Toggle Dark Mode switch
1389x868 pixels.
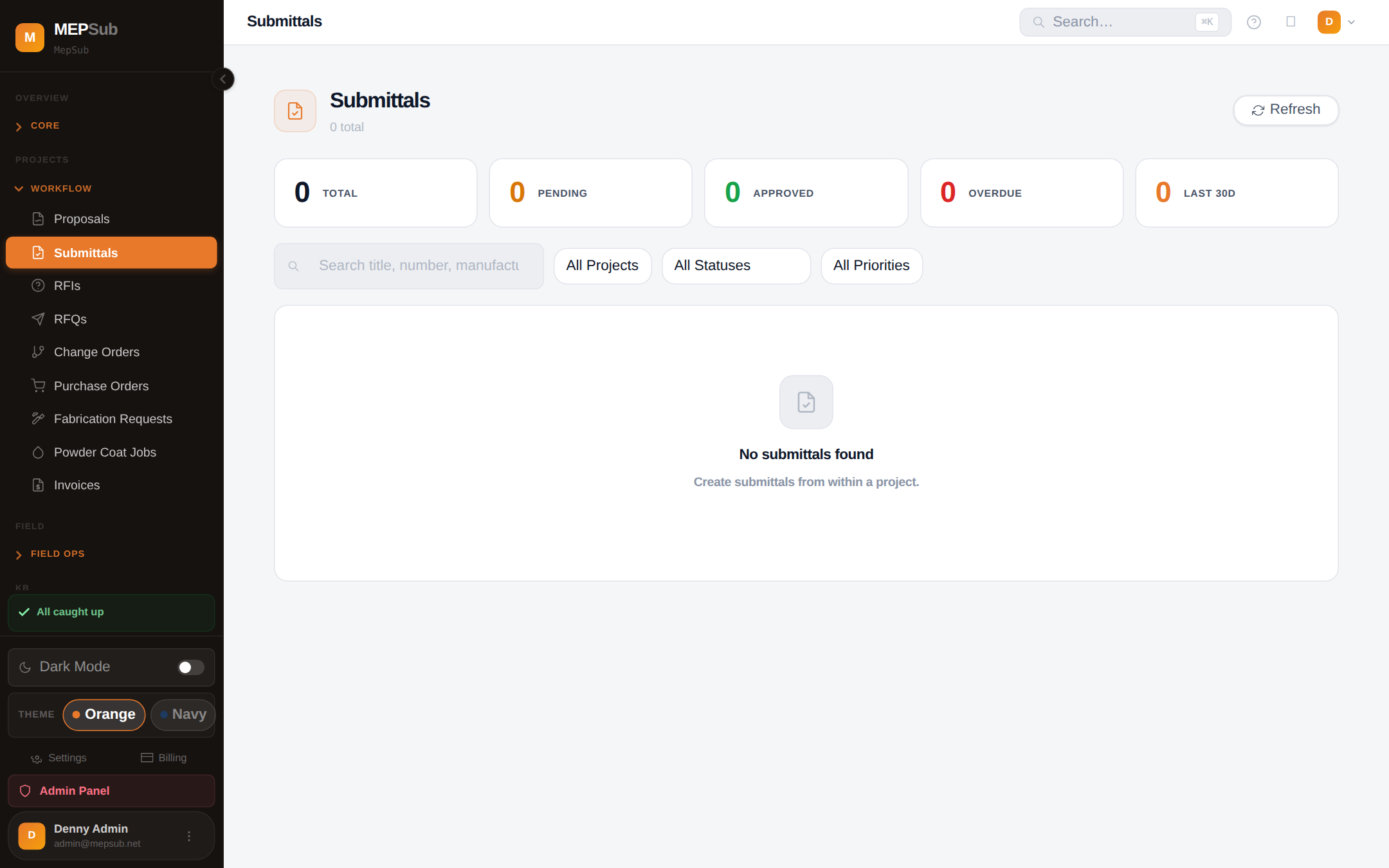tap(191, 667)
